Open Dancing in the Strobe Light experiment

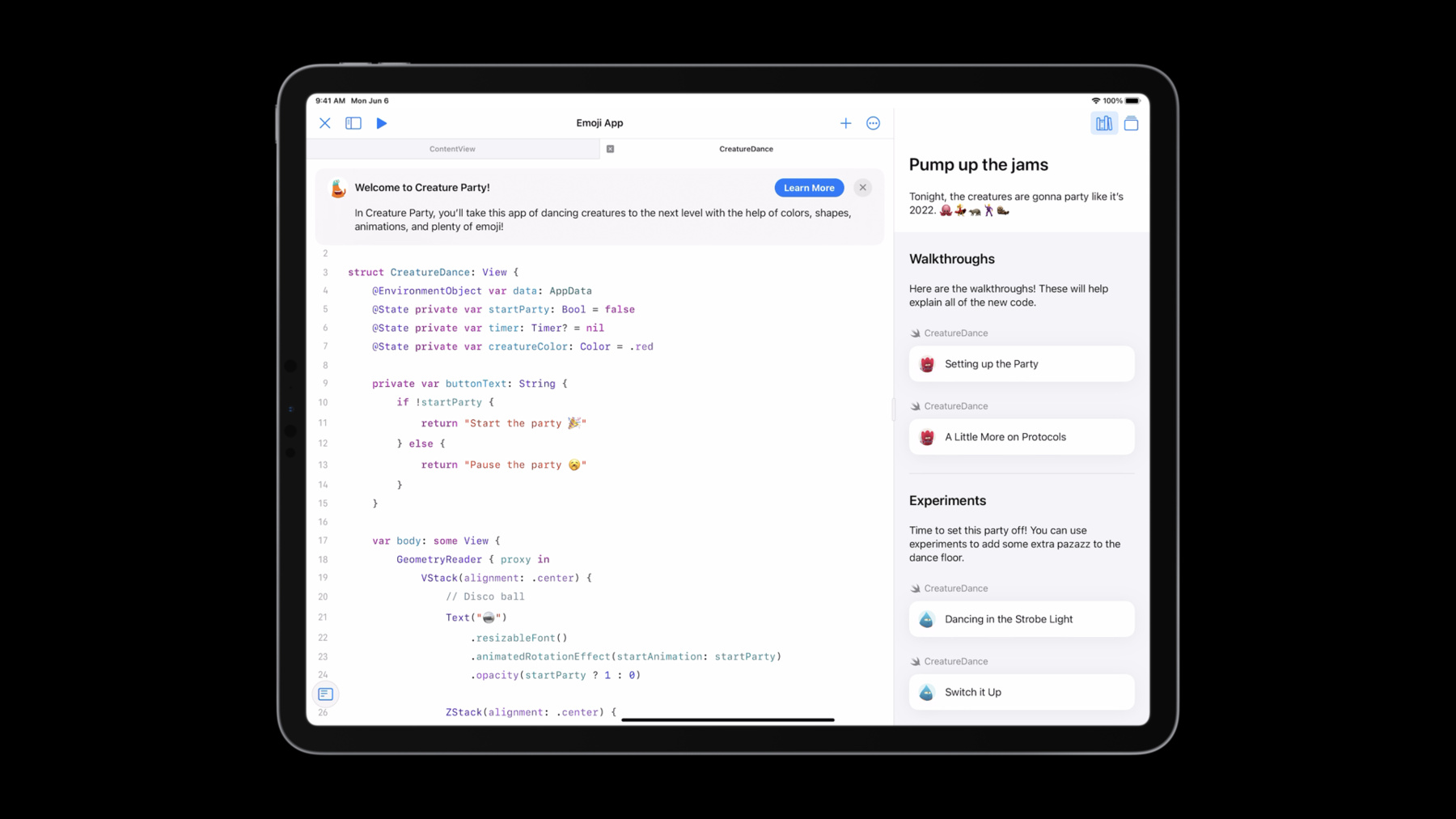(1022, 619)
